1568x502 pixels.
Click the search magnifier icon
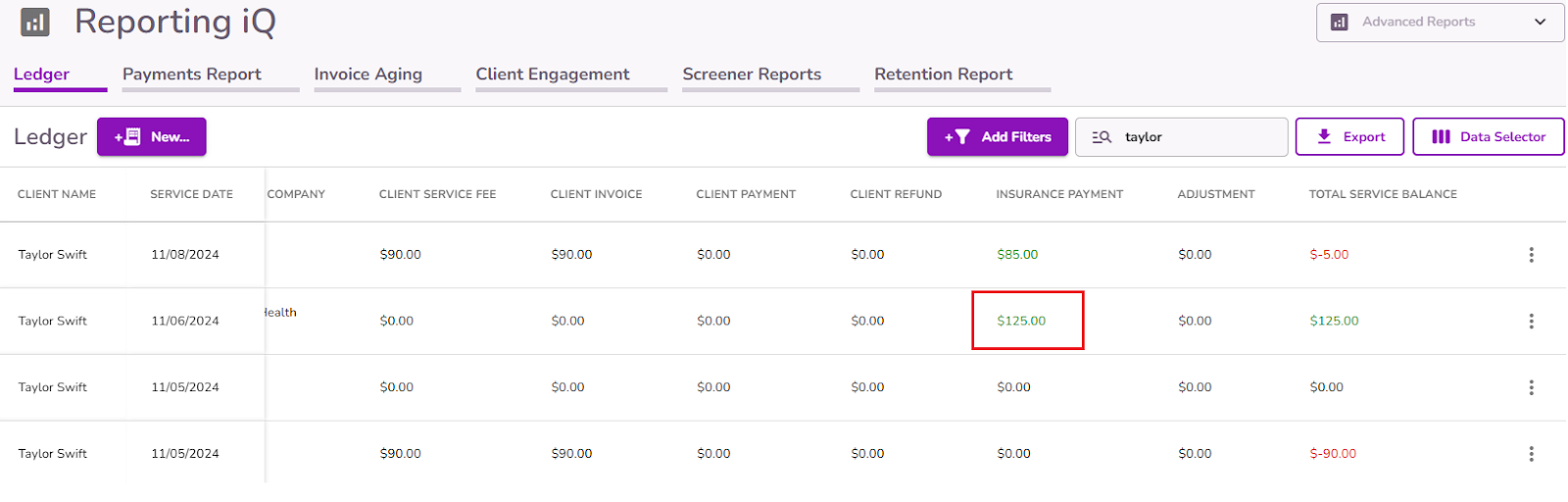coord(1102,137)
